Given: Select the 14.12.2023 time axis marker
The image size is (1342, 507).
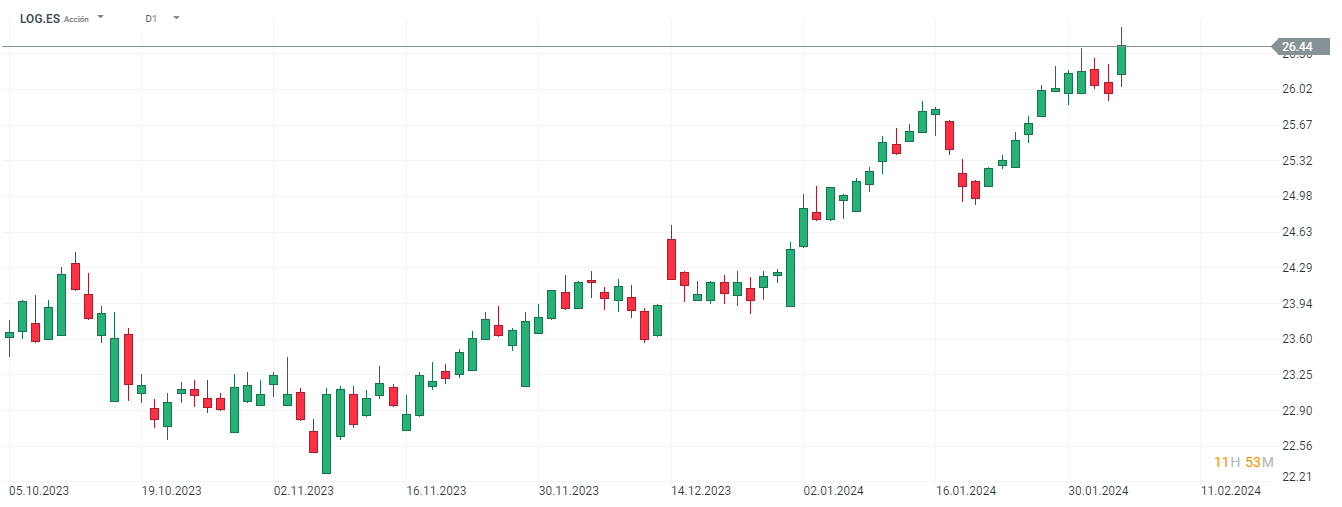Looking at the screenshot, I should point(700,491).
